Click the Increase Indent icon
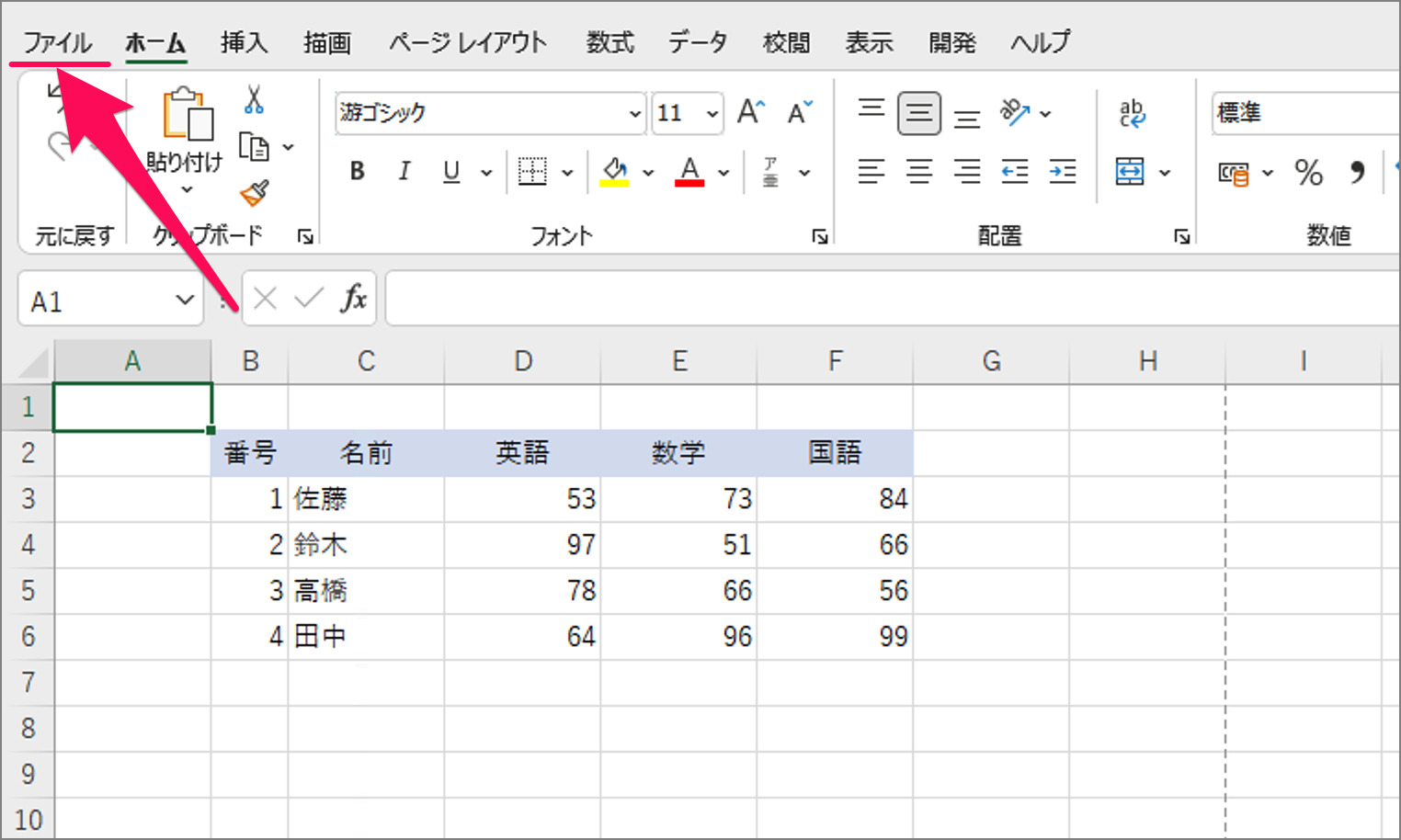This screenshot has width=1401, height=840. [x=1063, y=172]
